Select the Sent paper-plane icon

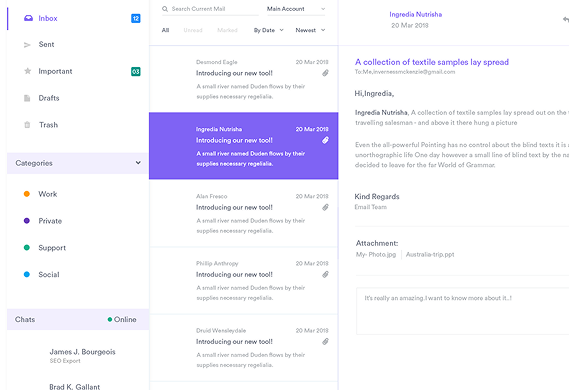pyautogui.click(x=27, y=45)
